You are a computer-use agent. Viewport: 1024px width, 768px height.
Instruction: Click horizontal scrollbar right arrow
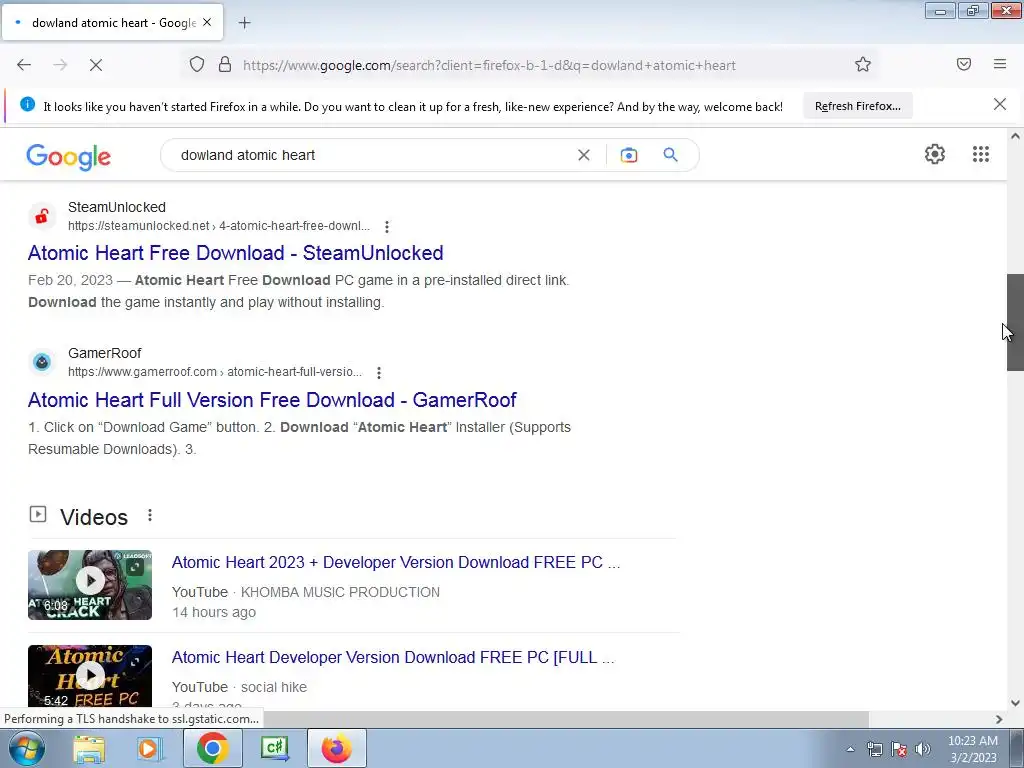999,719
